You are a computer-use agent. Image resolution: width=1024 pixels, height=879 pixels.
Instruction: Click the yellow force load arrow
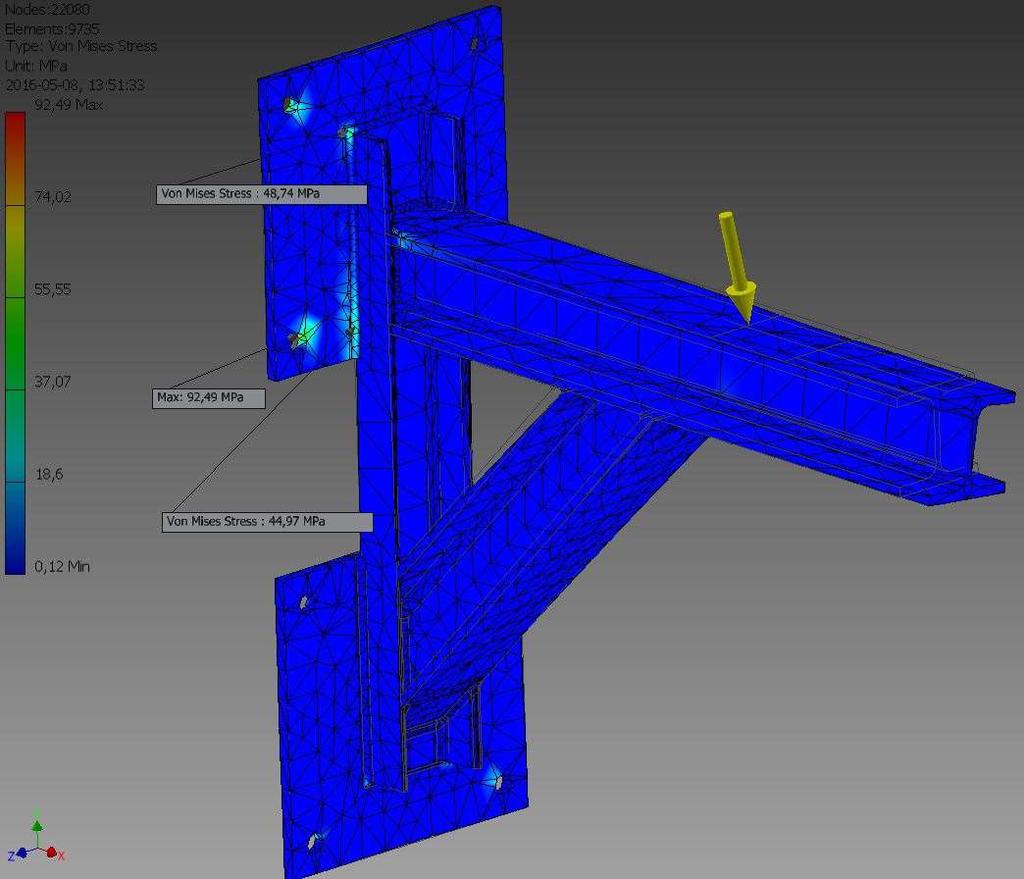click(x=738, y=267)
